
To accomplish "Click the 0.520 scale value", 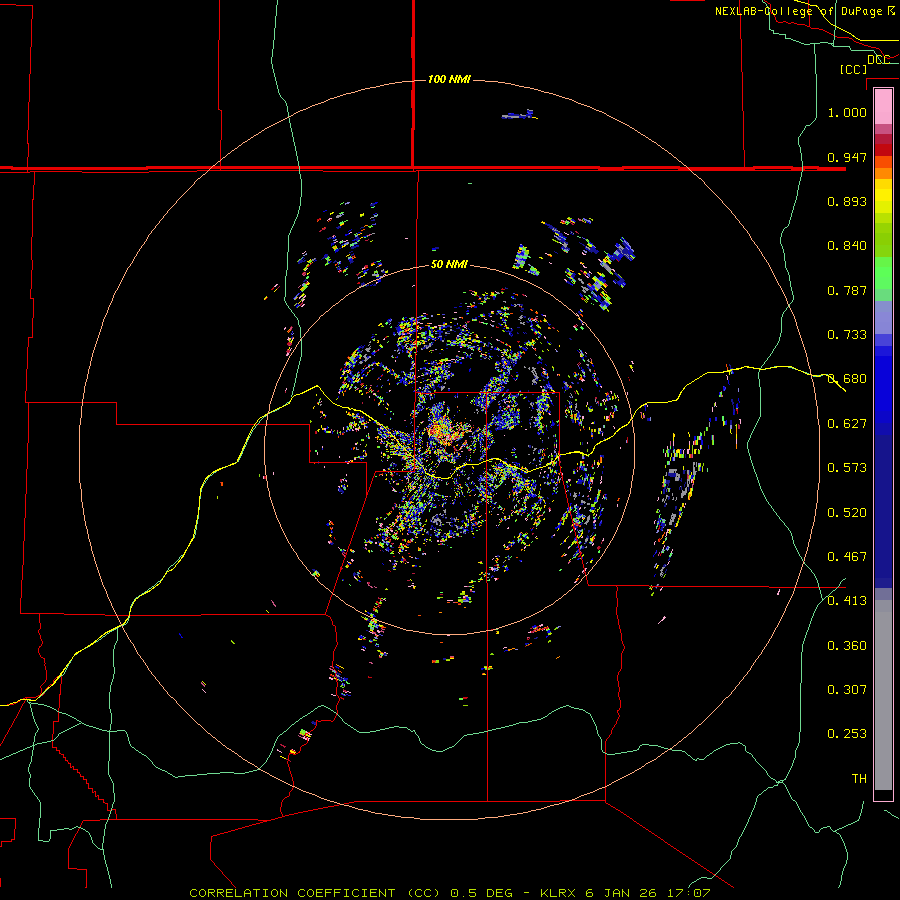I will click(x=847, y=513).
